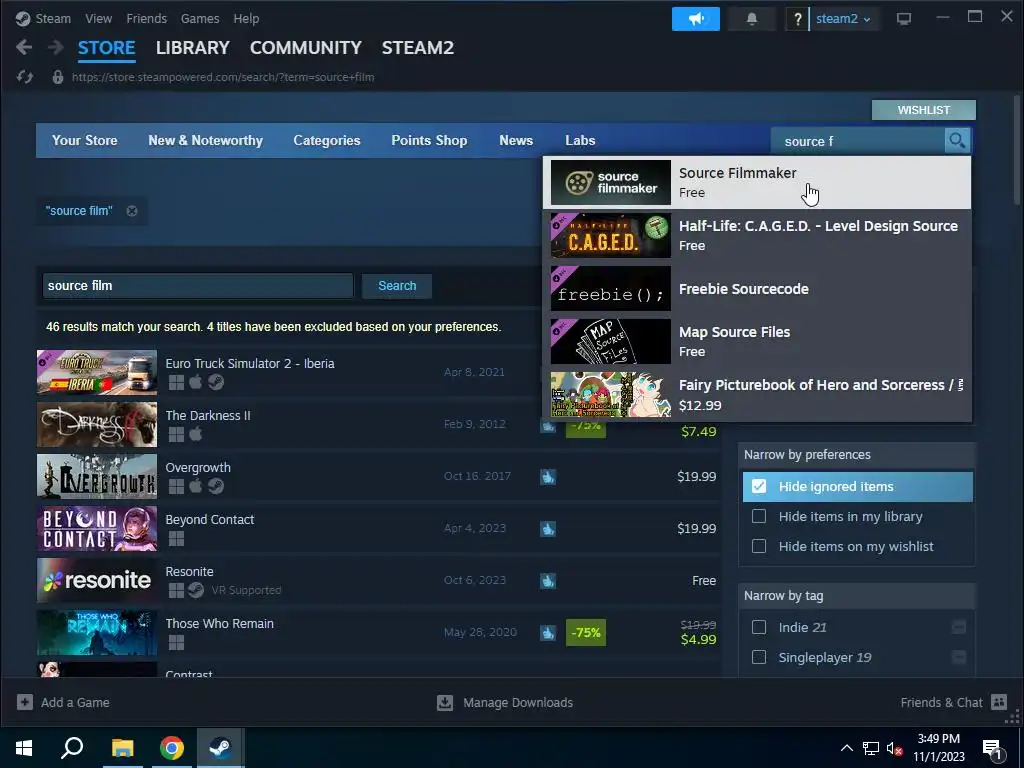Click the "source film" search results field
The image size is (1024, 768).
coord(198,285)
